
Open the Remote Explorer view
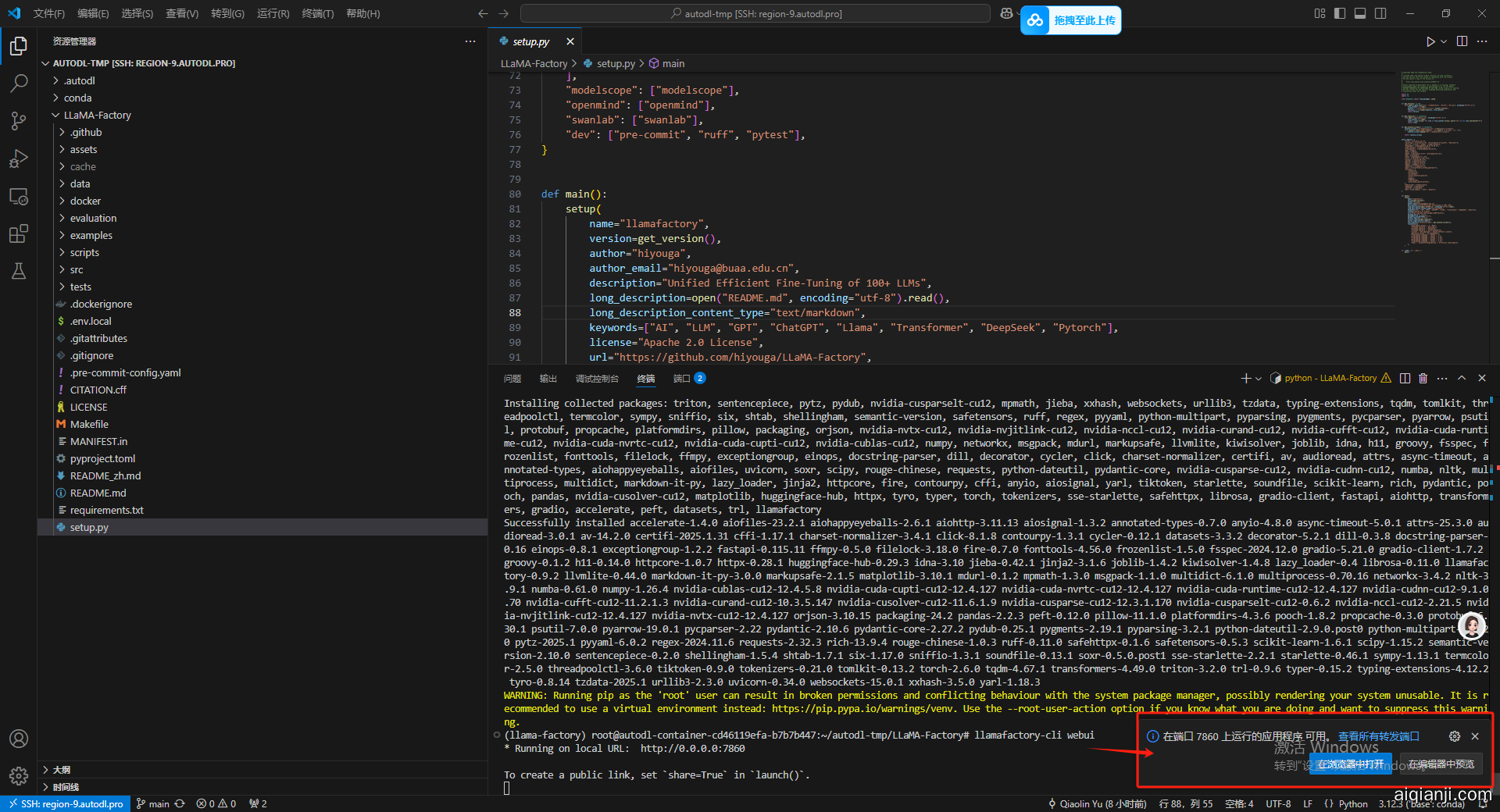tap(19, 196)
